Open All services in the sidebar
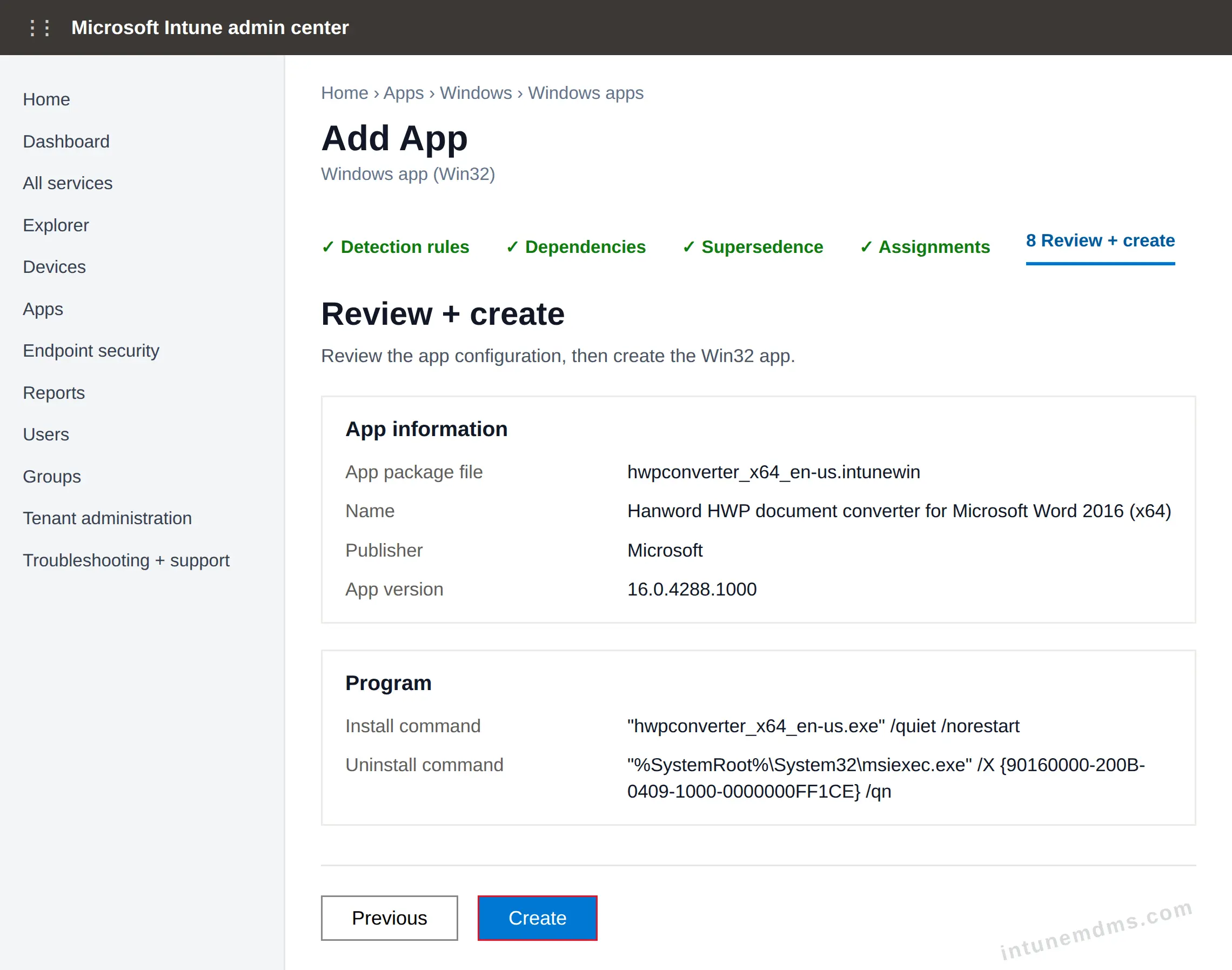 click(68, 183)
